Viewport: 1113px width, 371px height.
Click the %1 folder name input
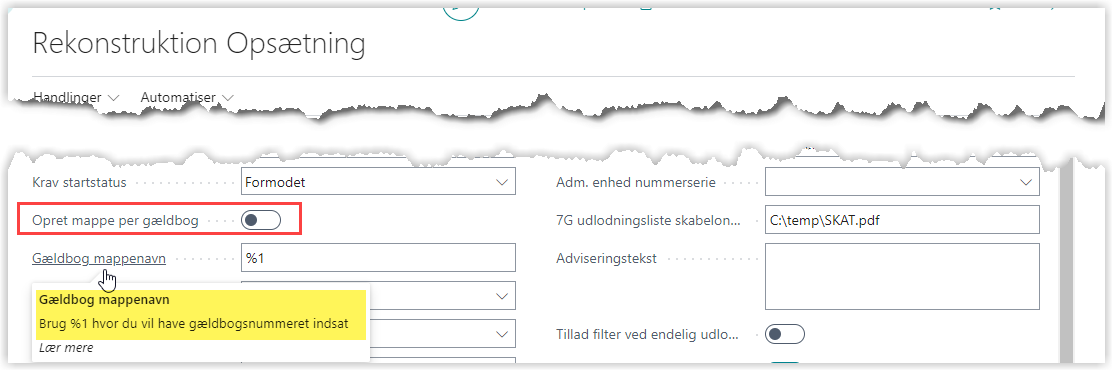click(x=378, y=258)
